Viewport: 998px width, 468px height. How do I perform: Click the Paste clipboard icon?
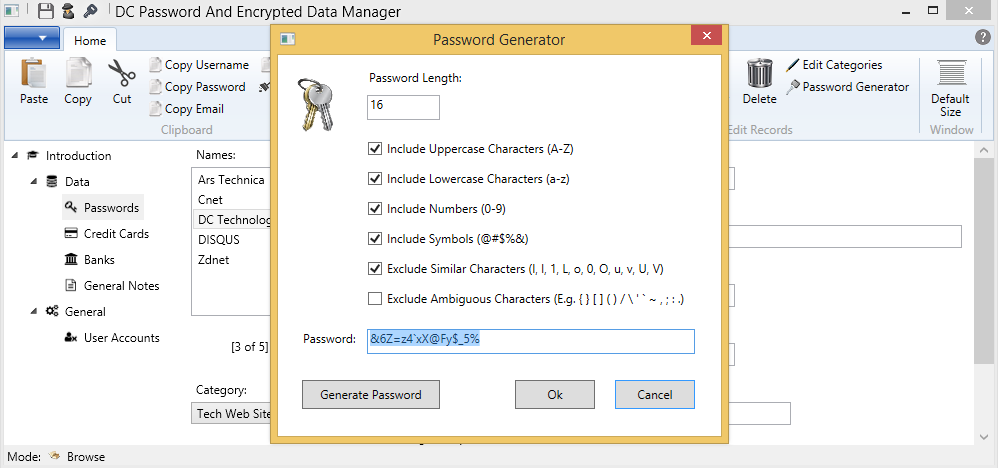coord(33,75)
